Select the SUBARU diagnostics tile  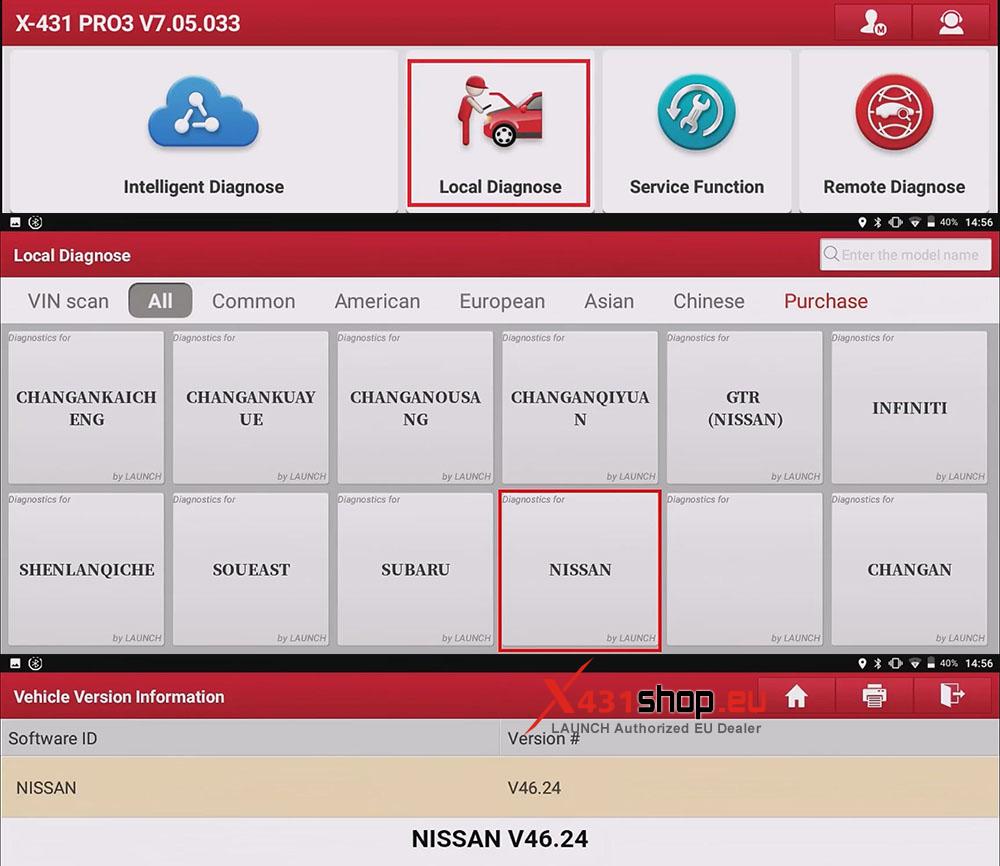[x=415, y=569]
